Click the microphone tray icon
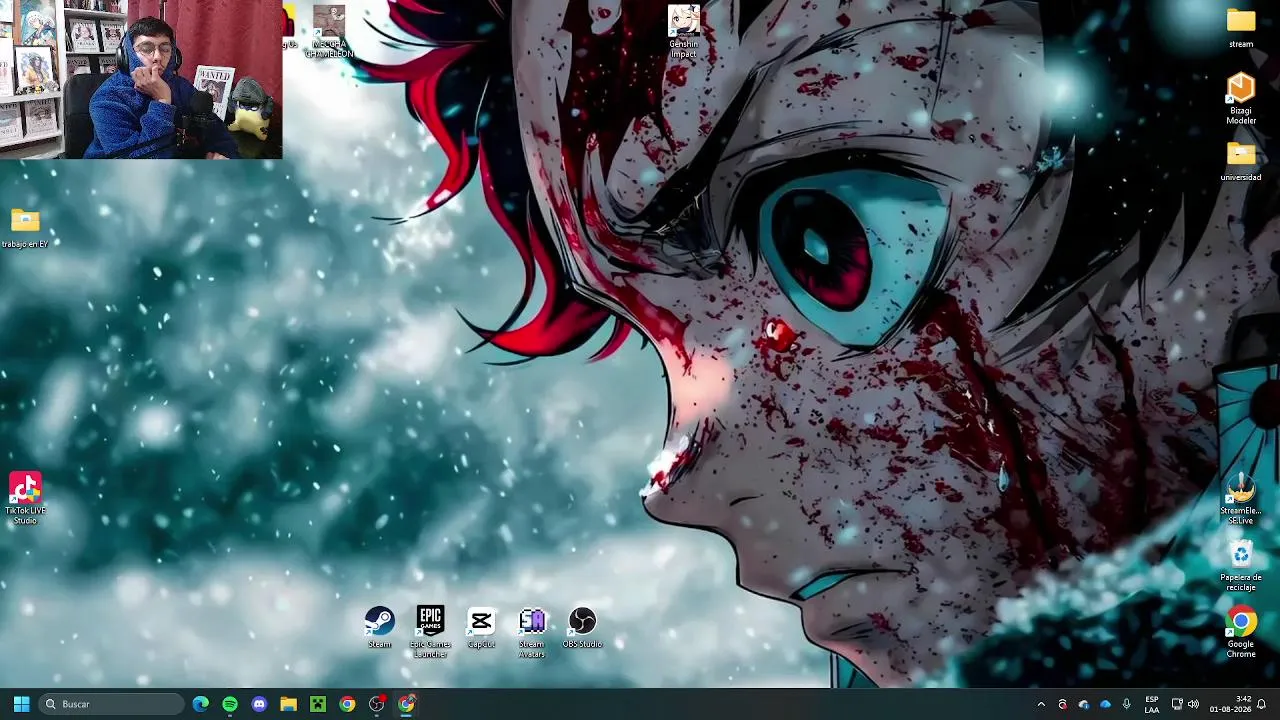The image size is (1280, 720). click(x=1127, y=704)
